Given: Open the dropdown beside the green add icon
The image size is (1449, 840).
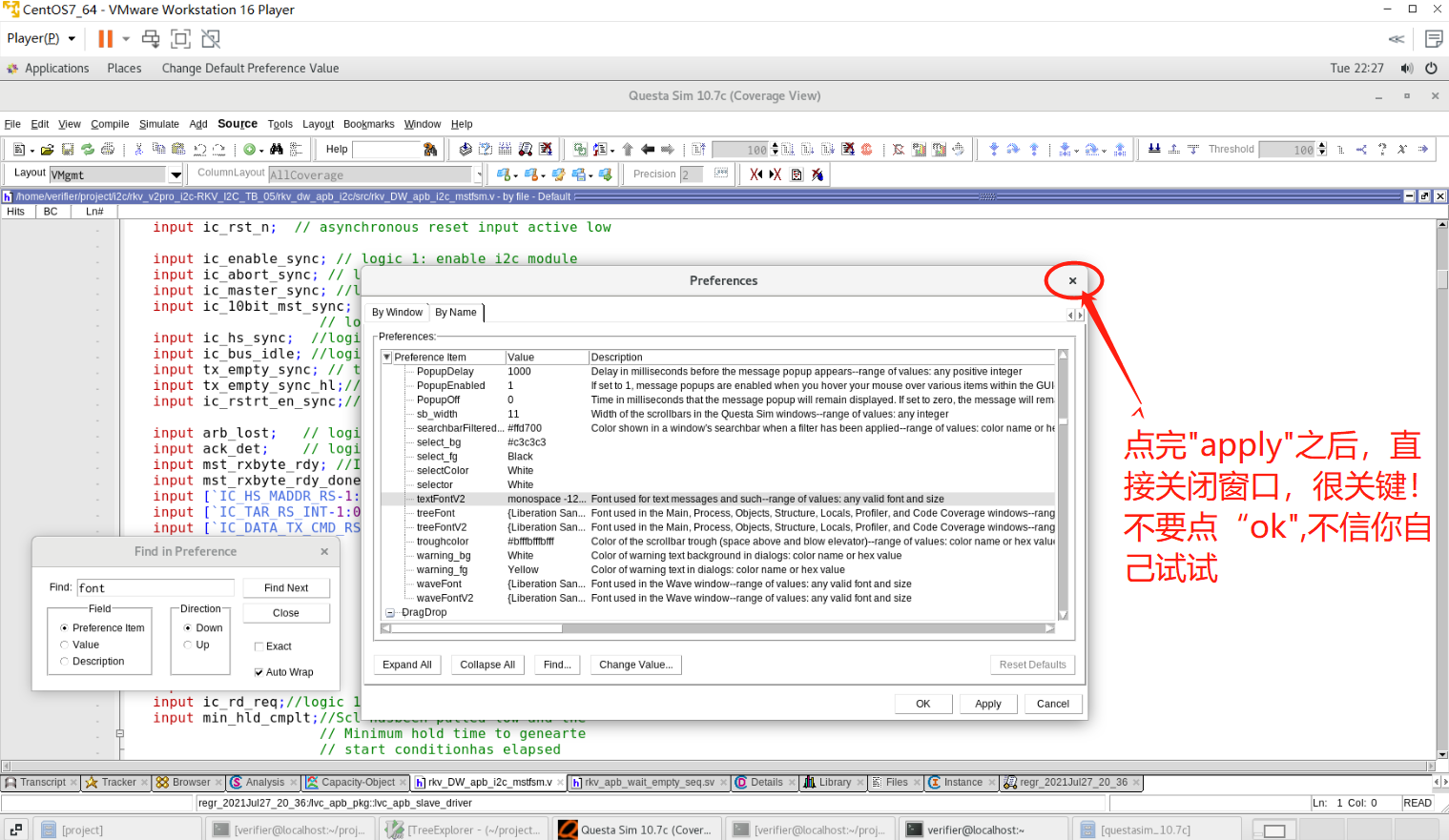Looking at the screenshot, I should point(261,151).
